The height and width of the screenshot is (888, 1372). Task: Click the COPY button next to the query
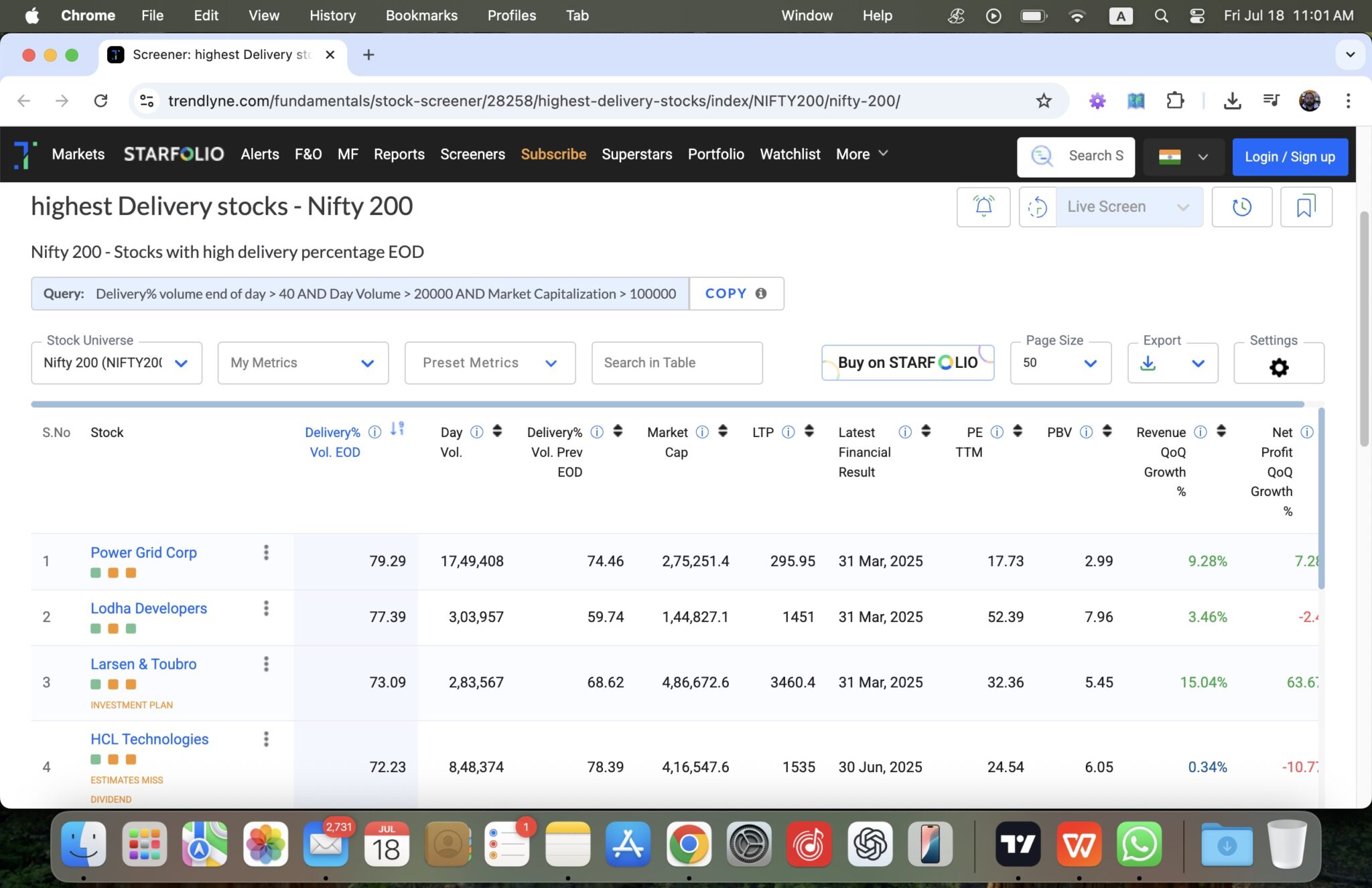pyautogui.click(x=725, y=293)
